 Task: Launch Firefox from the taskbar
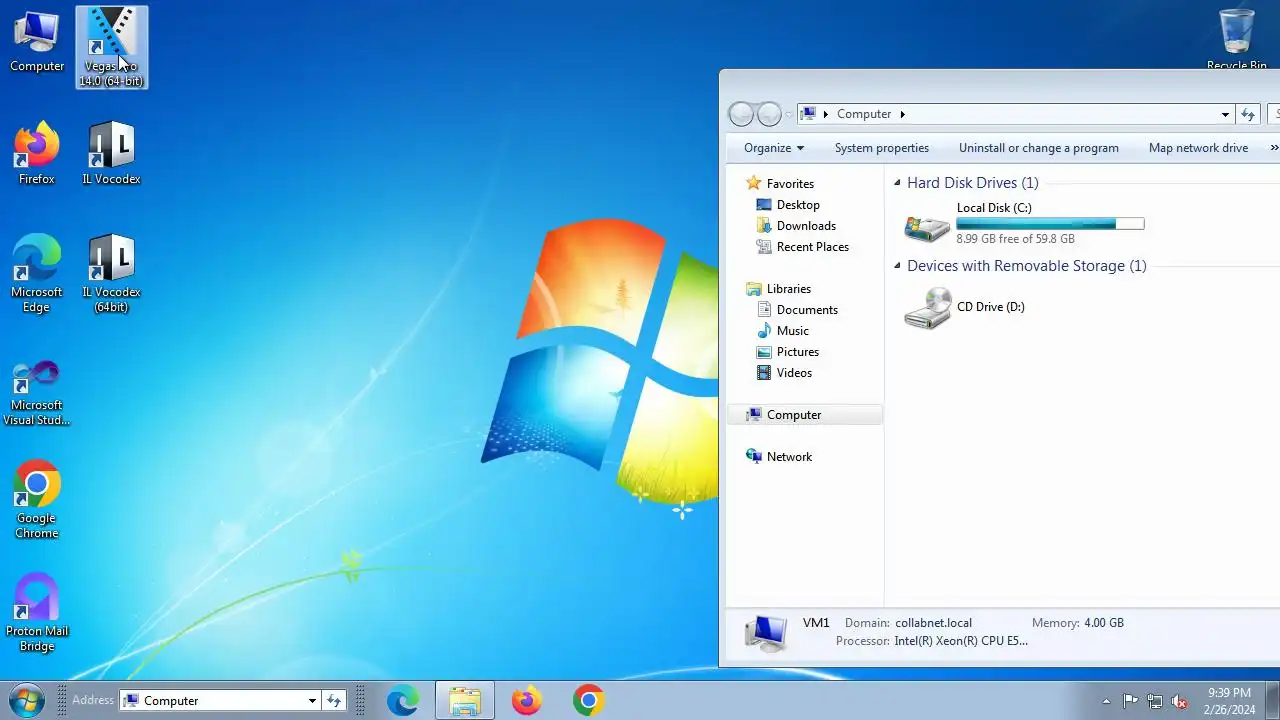click(x=527, y=701)
